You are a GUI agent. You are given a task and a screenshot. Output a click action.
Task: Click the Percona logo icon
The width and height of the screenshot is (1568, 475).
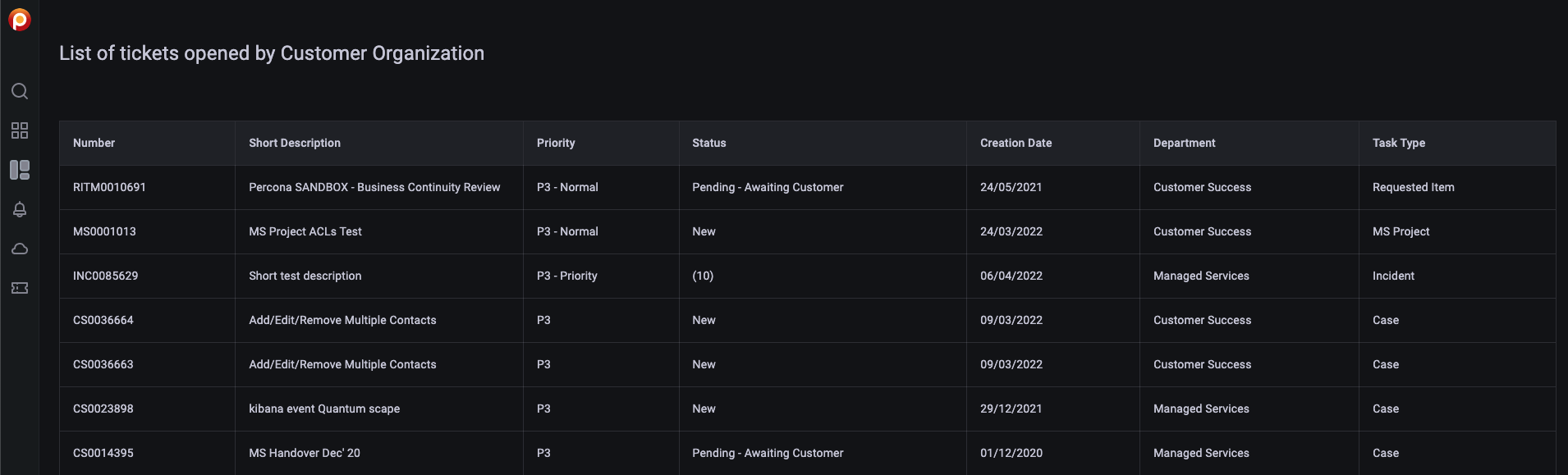(x=20, y=20)
